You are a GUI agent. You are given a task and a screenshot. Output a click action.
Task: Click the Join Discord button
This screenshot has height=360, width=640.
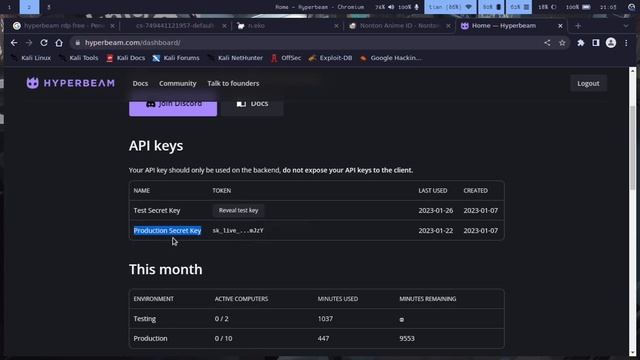[x=173, y=107]
